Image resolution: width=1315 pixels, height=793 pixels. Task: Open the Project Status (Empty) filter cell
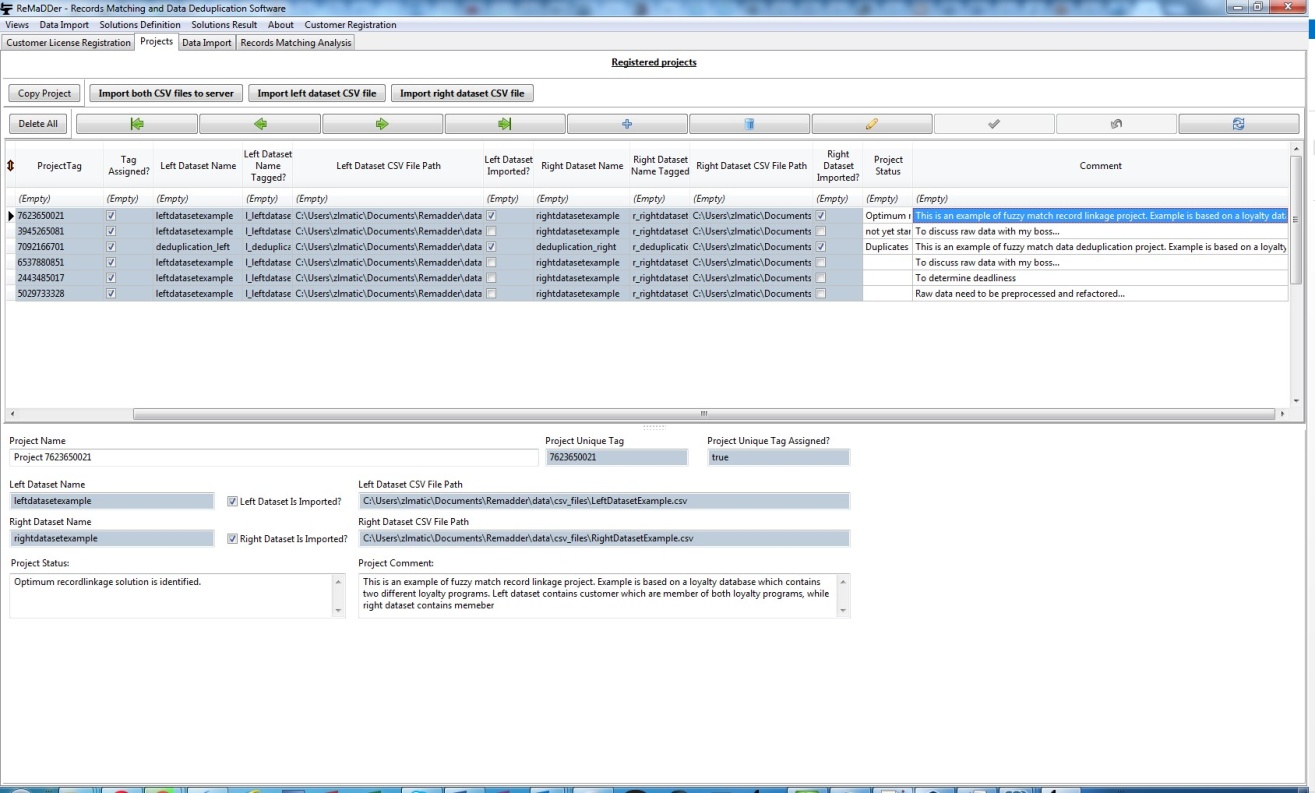coord(886,199)
